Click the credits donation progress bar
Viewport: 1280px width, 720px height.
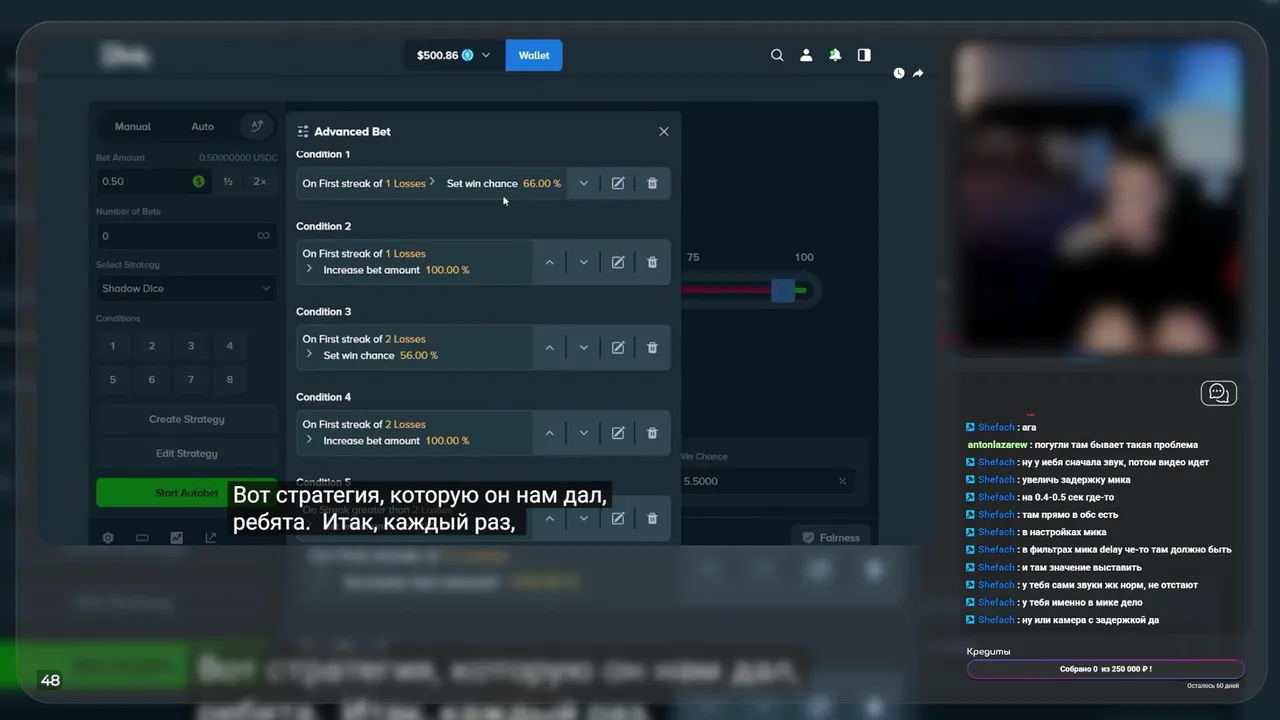[1106, 669]
